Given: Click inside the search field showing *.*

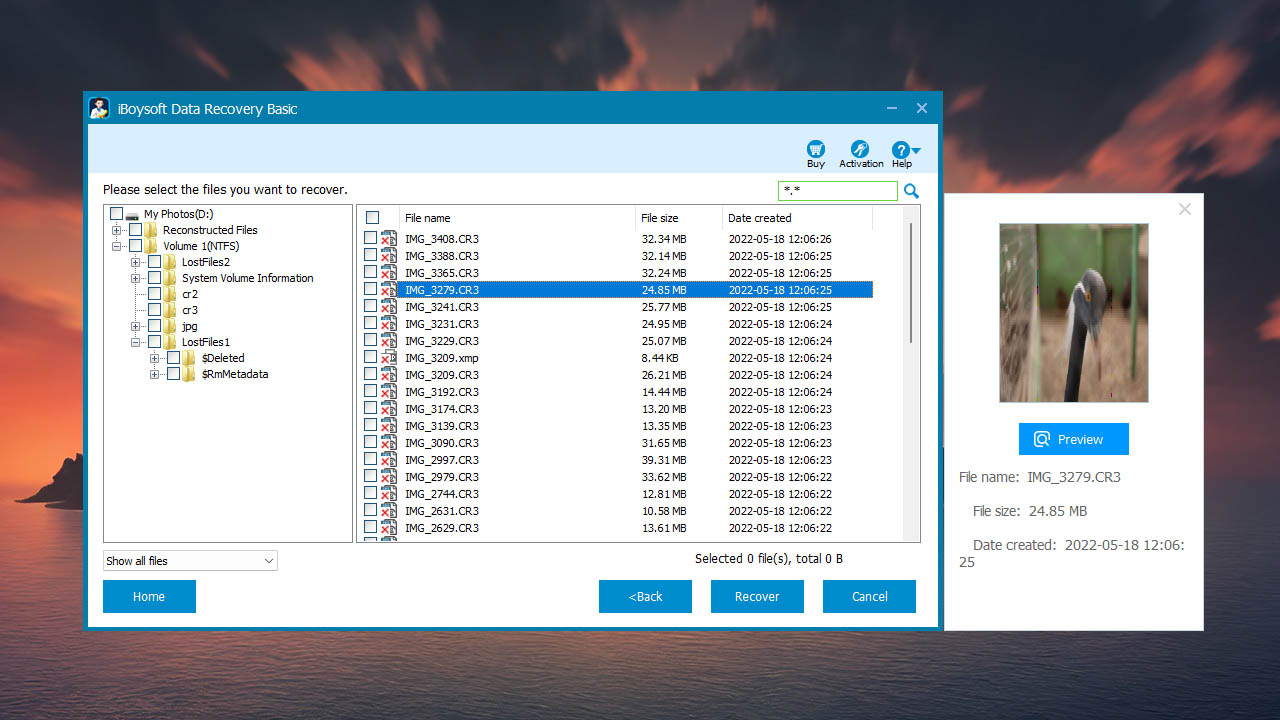Looking at the screenshot, I should [x=837, y=190].
